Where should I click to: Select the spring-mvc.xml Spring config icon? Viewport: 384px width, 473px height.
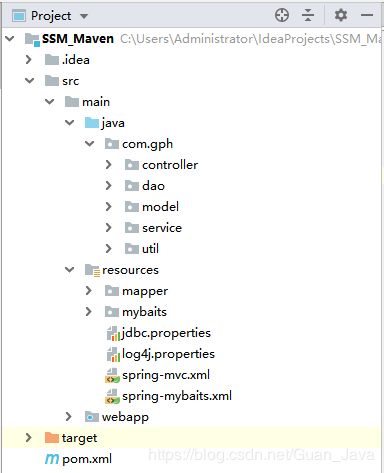click(112, 375)
